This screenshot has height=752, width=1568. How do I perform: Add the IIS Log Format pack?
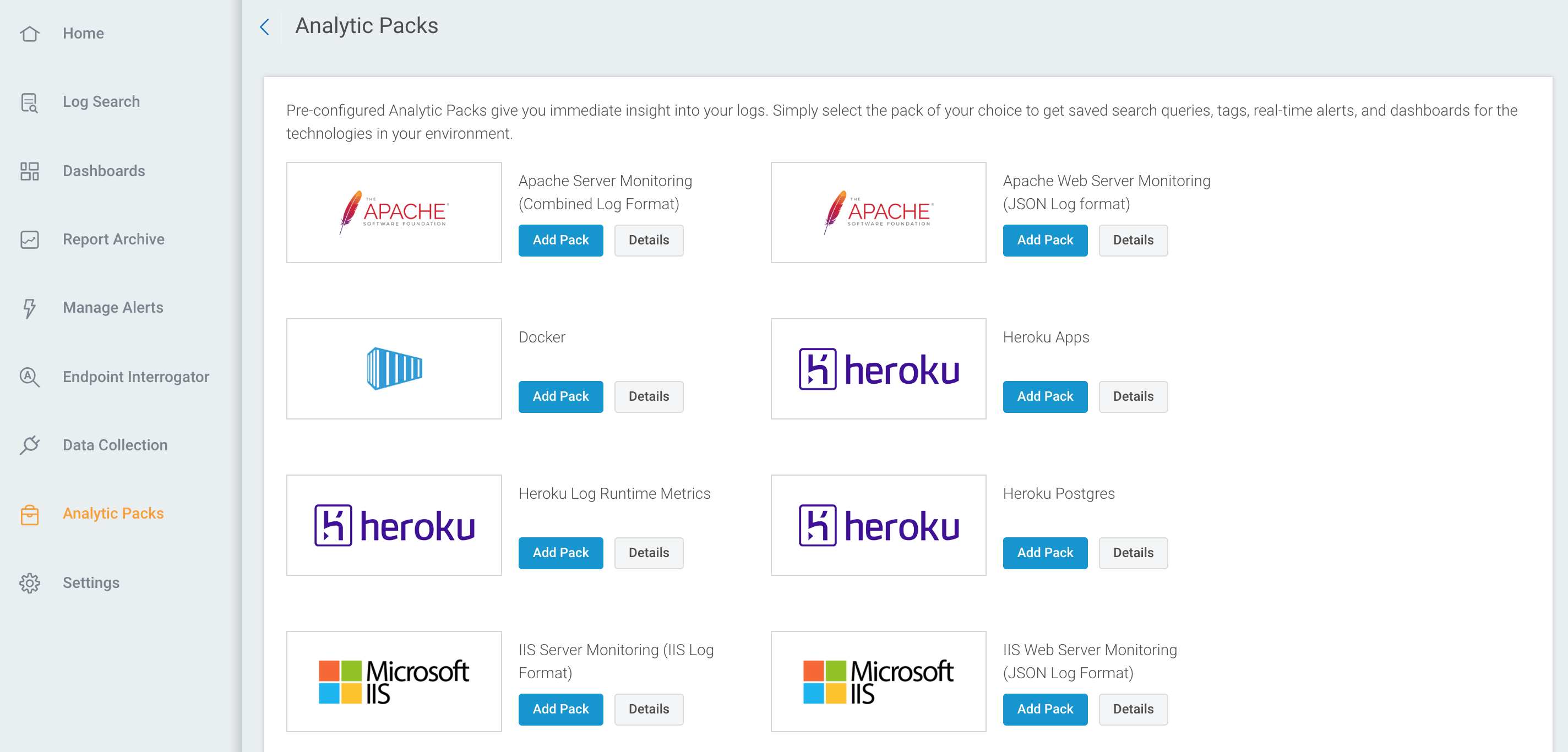560,710
